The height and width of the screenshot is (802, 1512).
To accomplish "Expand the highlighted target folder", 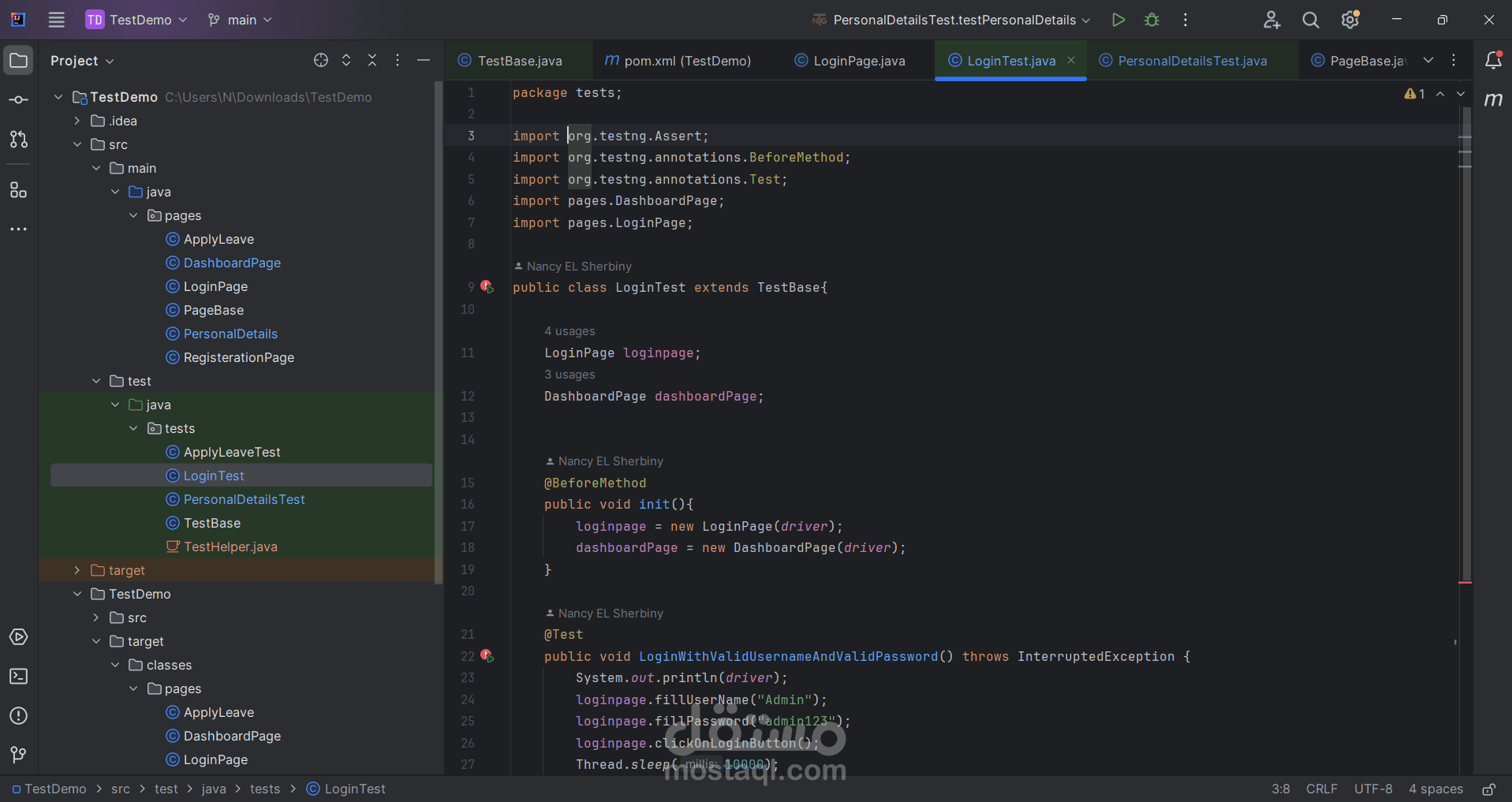I will click(x=77, y=570).
